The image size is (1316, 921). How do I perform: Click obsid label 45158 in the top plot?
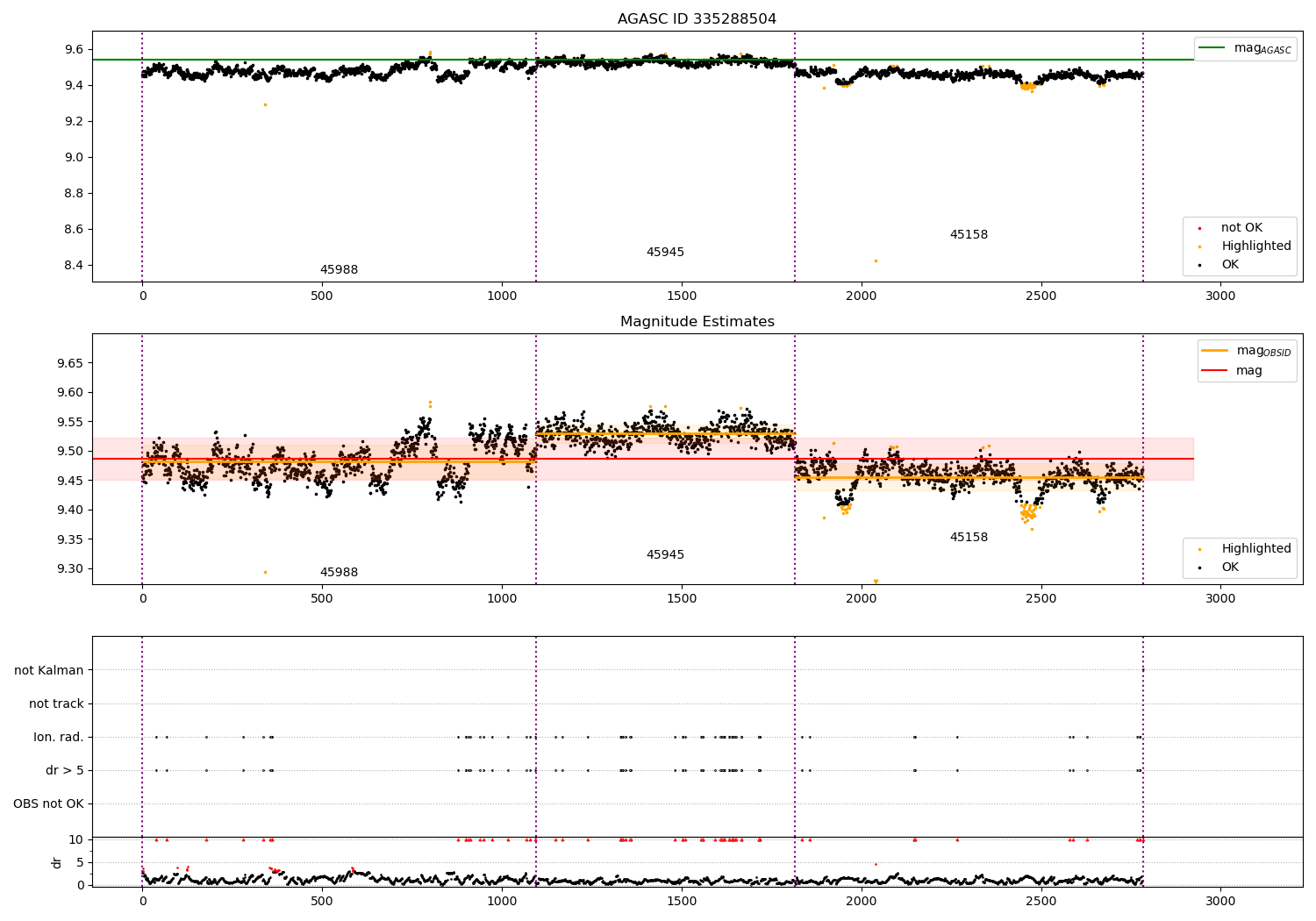[969, 235]
